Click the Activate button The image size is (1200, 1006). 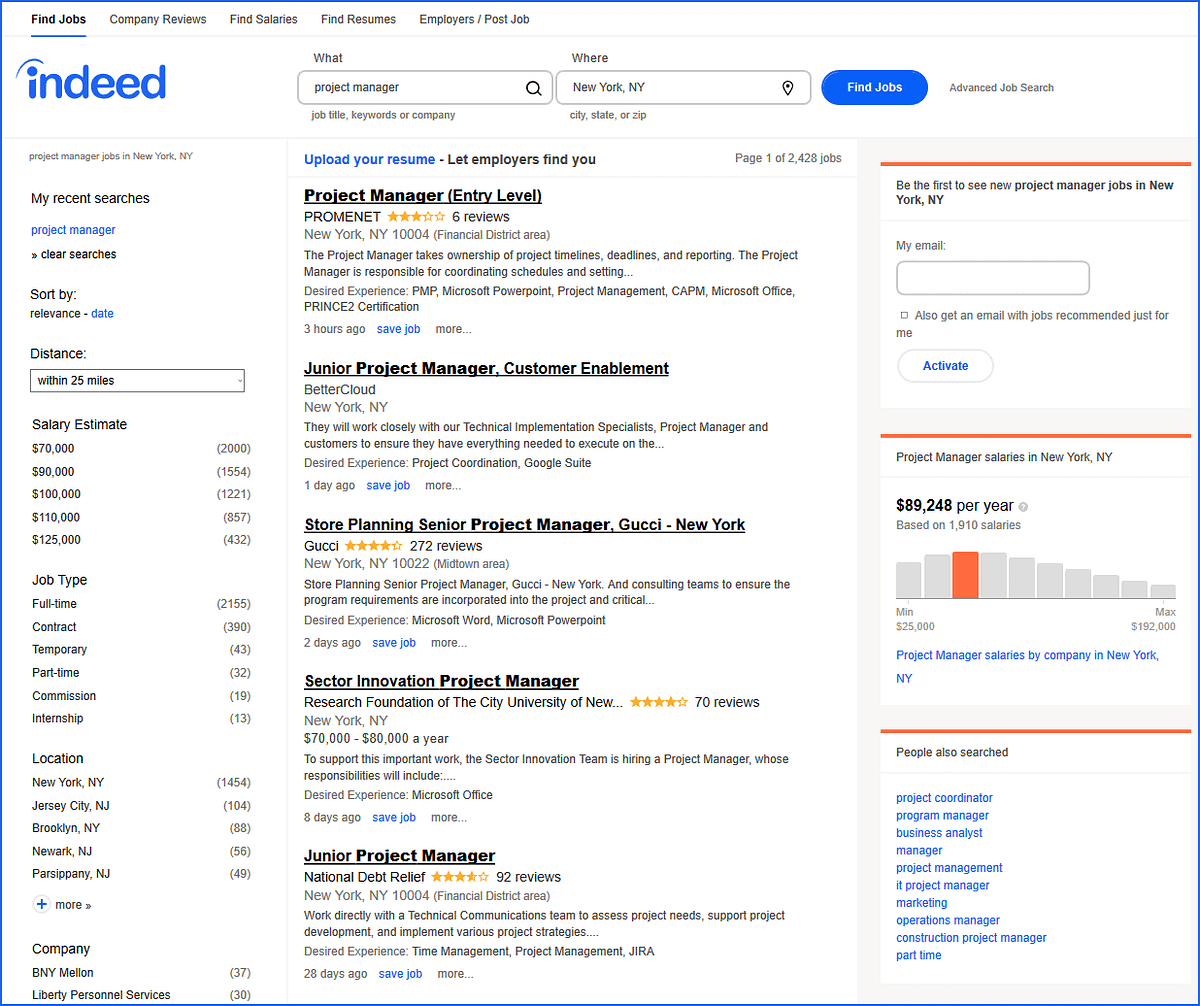(945, 366)
